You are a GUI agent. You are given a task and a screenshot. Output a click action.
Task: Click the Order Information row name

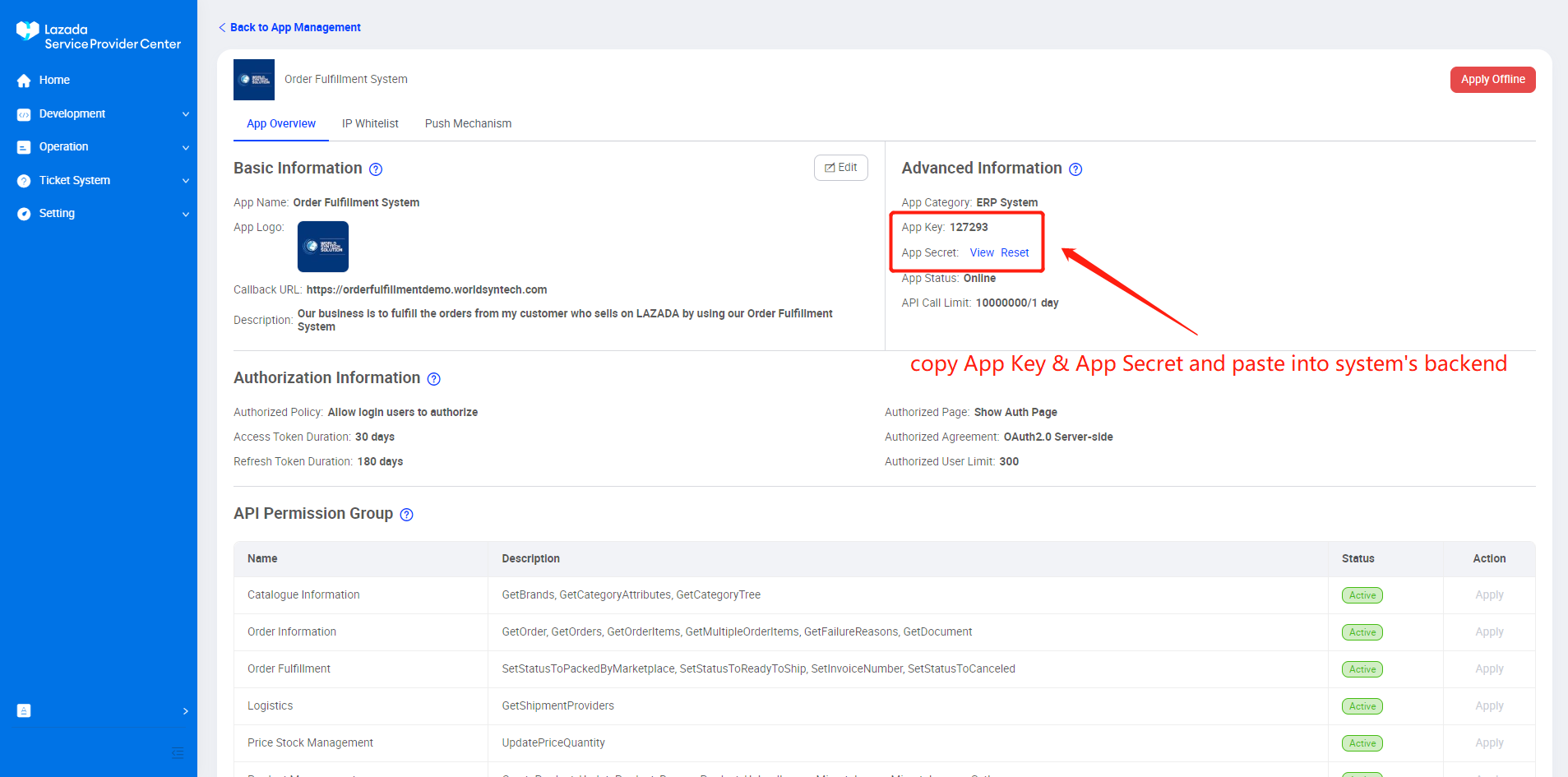[x=292, y=632]
